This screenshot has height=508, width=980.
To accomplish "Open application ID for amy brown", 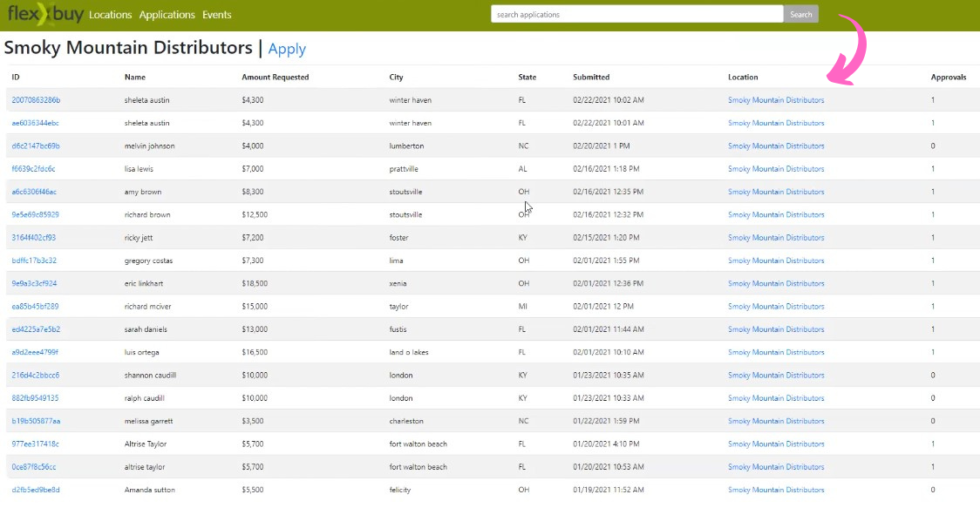I will pos(34,192).
